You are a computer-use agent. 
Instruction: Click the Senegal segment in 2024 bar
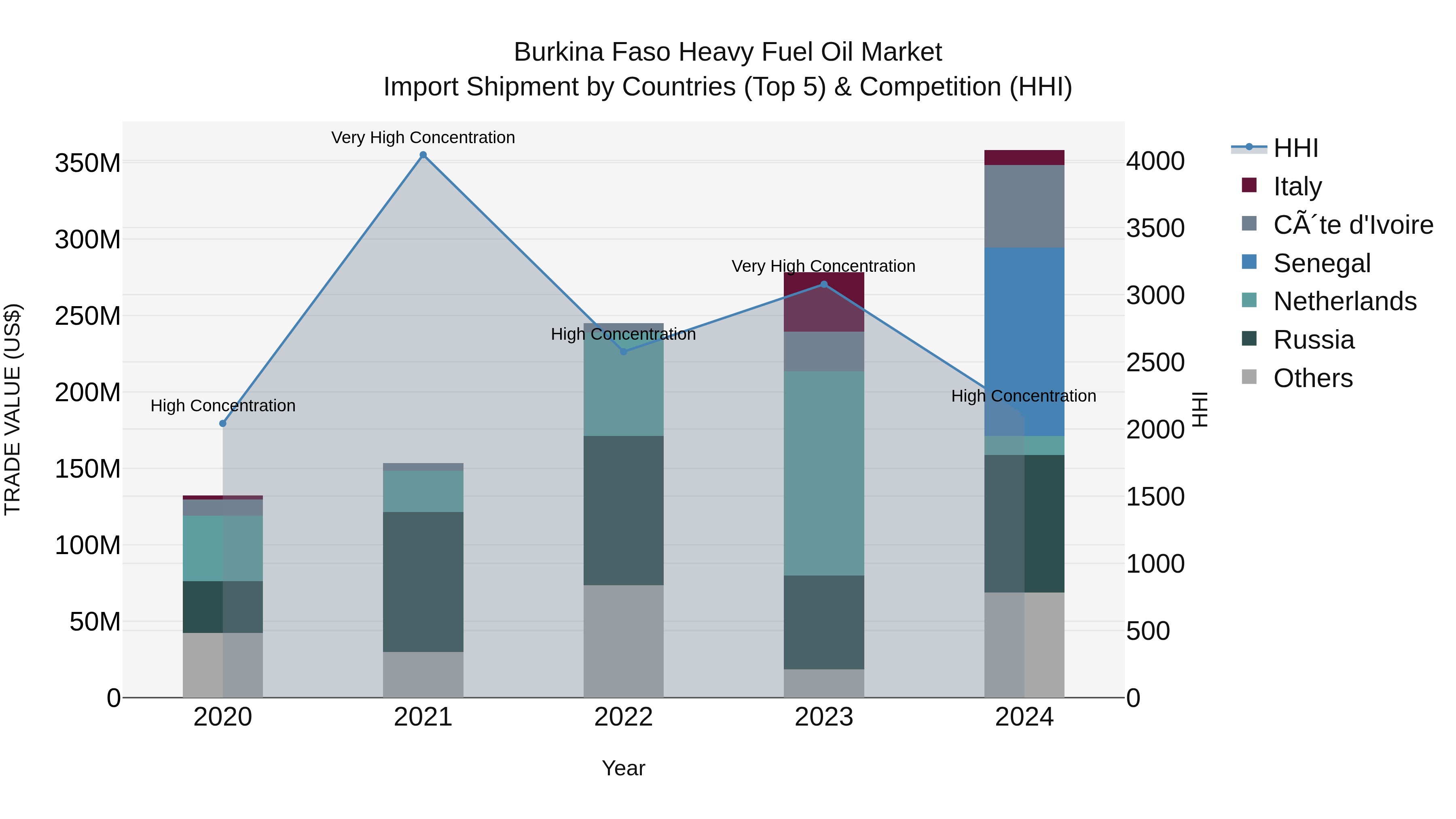[1024, 341]
